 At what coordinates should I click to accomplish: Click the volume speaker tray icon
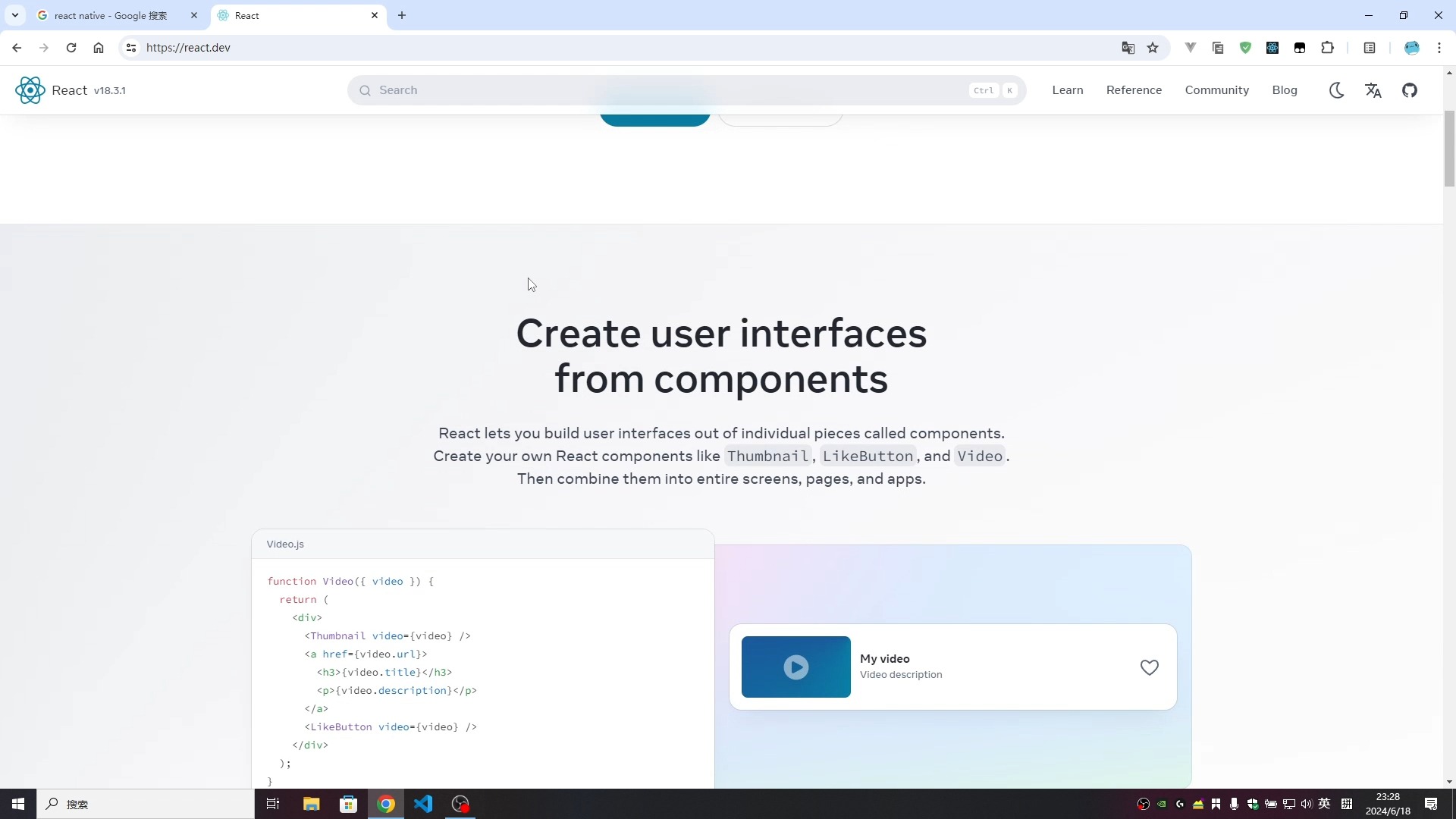tap(1306, 804)
